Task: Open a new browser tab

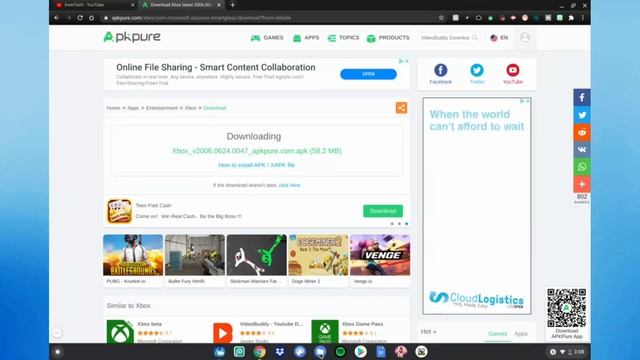Action: (233, 5)
